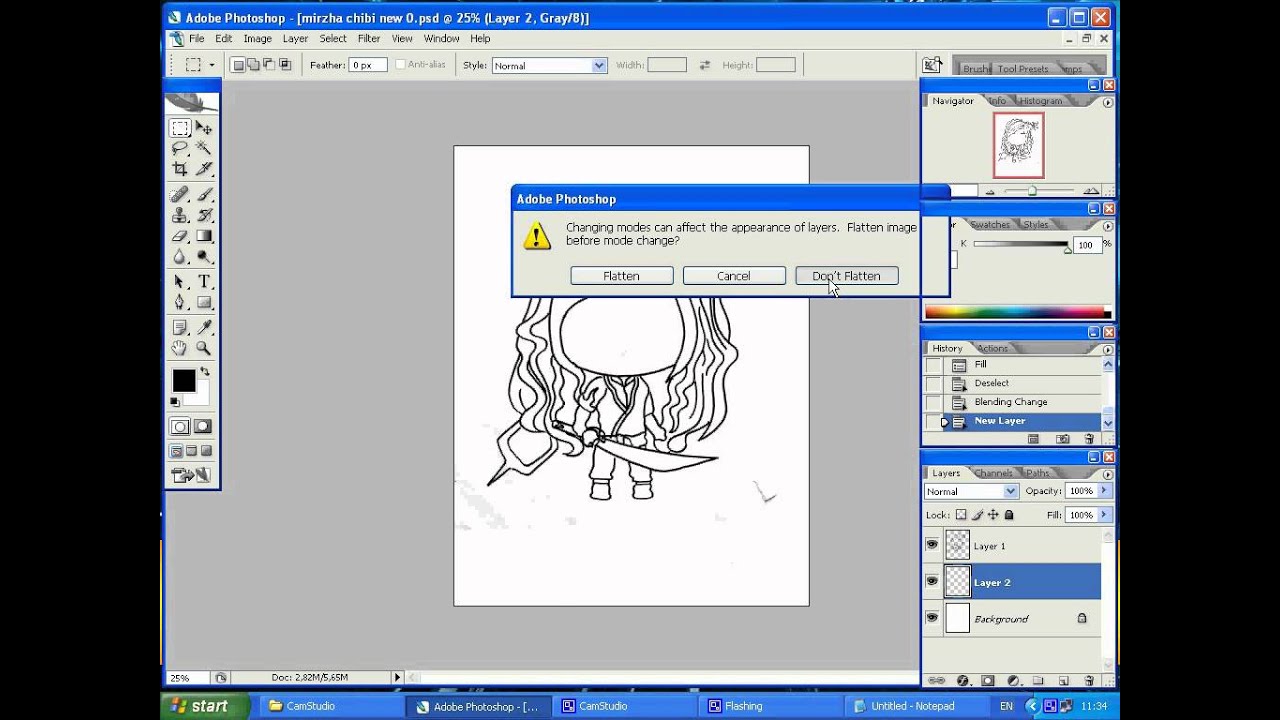Open the Navigator panel flyout menu
1280x720 pixels.
point(1108,102)
